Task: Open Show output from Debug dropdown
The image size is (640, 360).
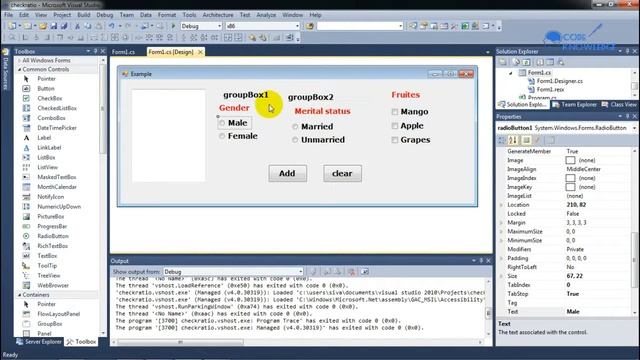Action: tap(300, 271)
